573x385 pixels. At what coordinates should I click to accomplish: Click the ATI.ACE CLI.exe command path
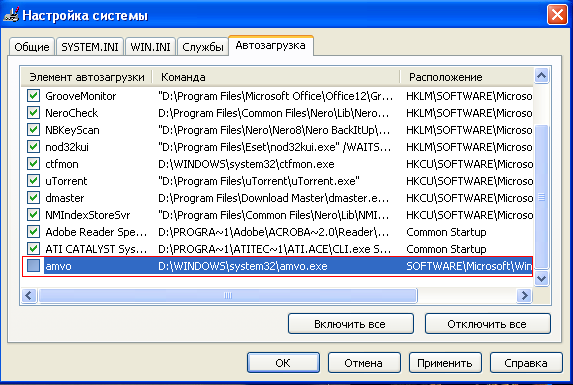pyautogui.click(x=274, y=249)
